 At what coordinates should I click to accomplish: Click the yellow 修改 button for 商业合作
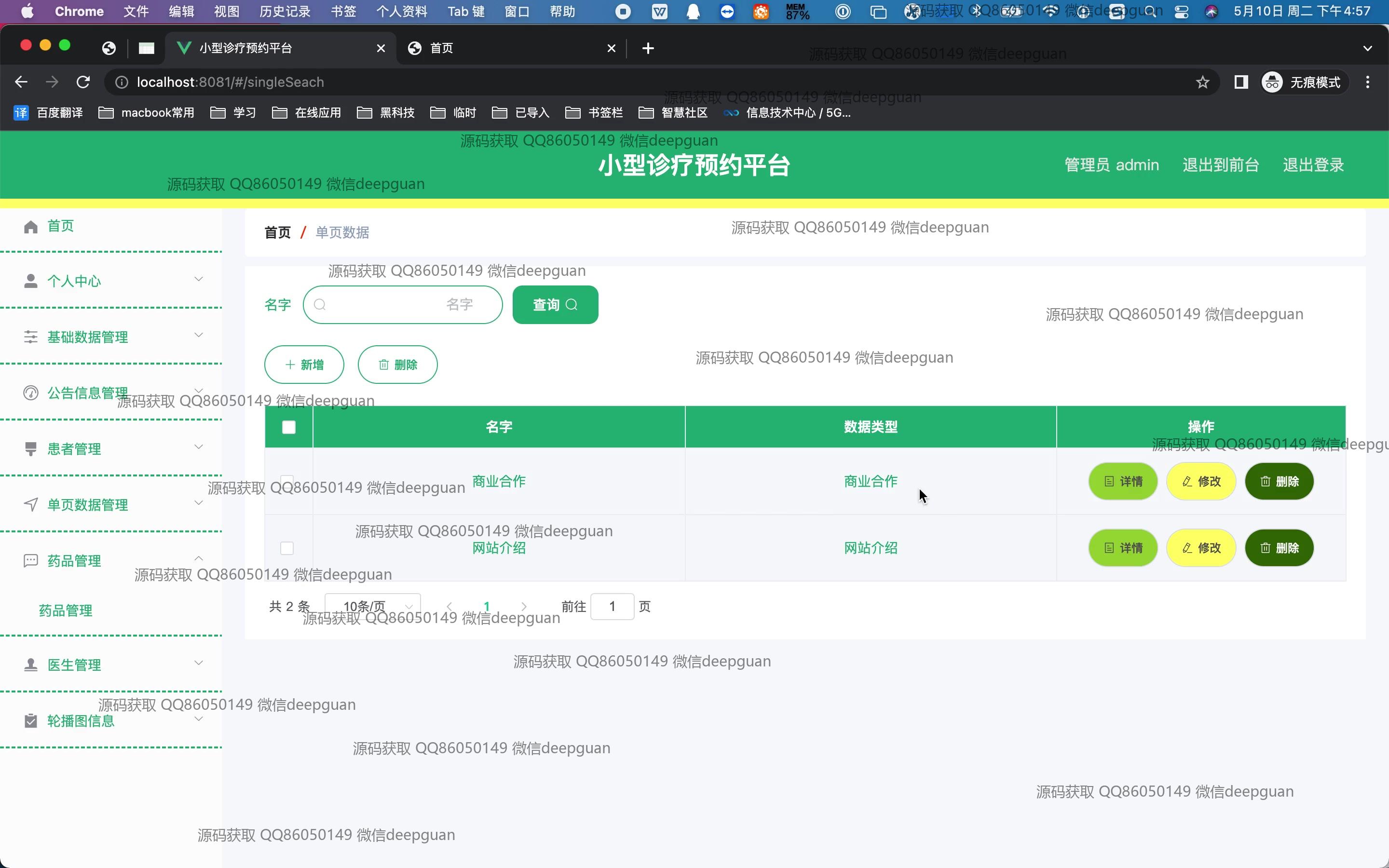(x=1201, y=482)
